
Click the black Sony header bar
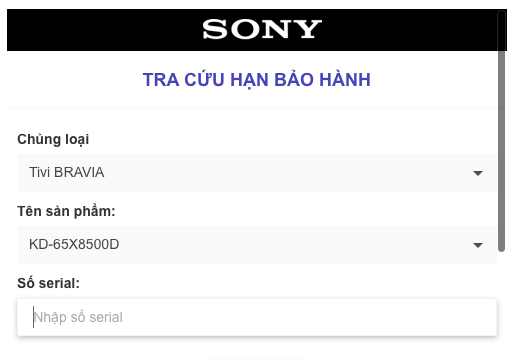(x=257, y=30)
